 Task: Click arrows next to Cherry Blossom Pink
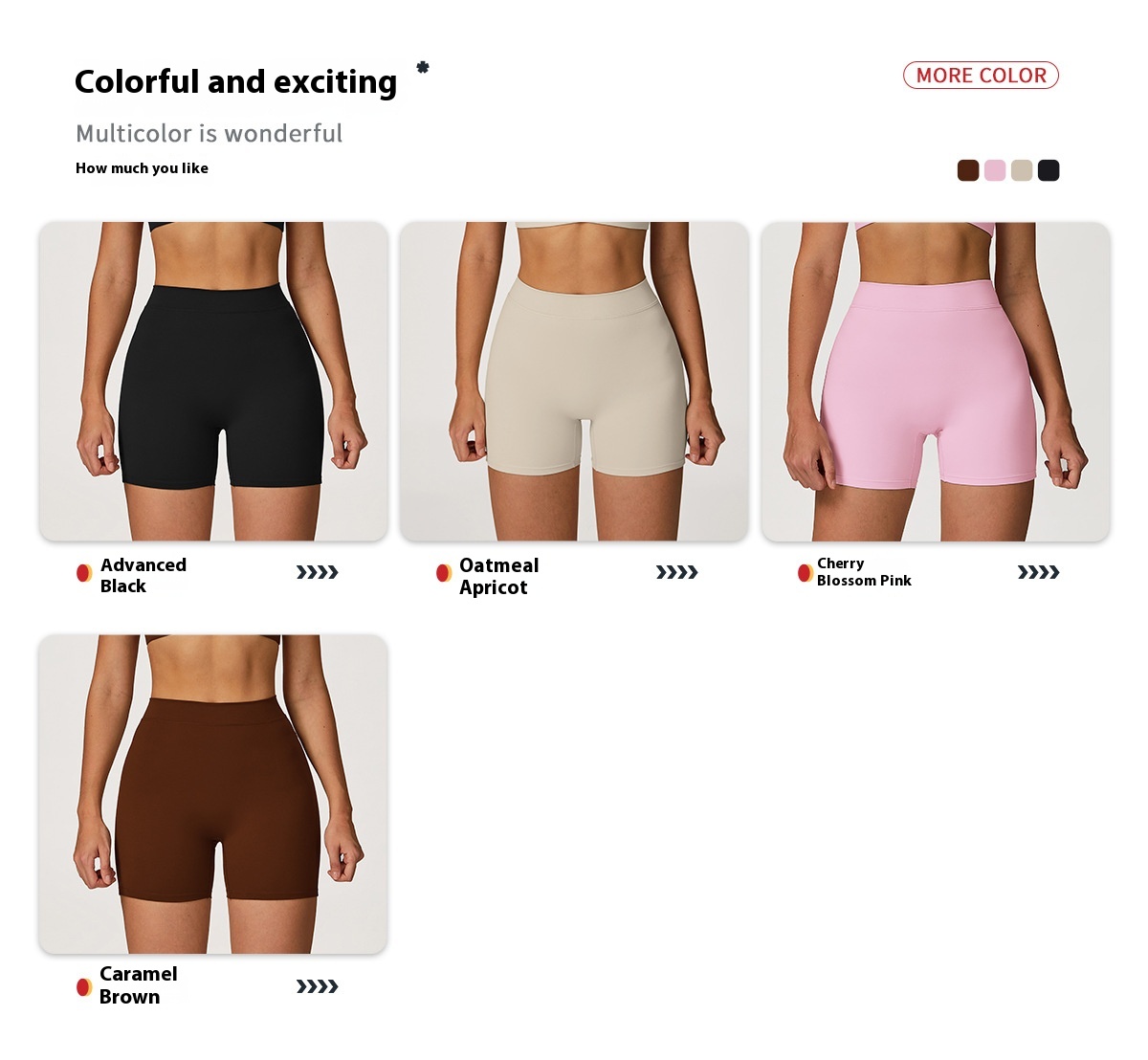pos(1039,572)
